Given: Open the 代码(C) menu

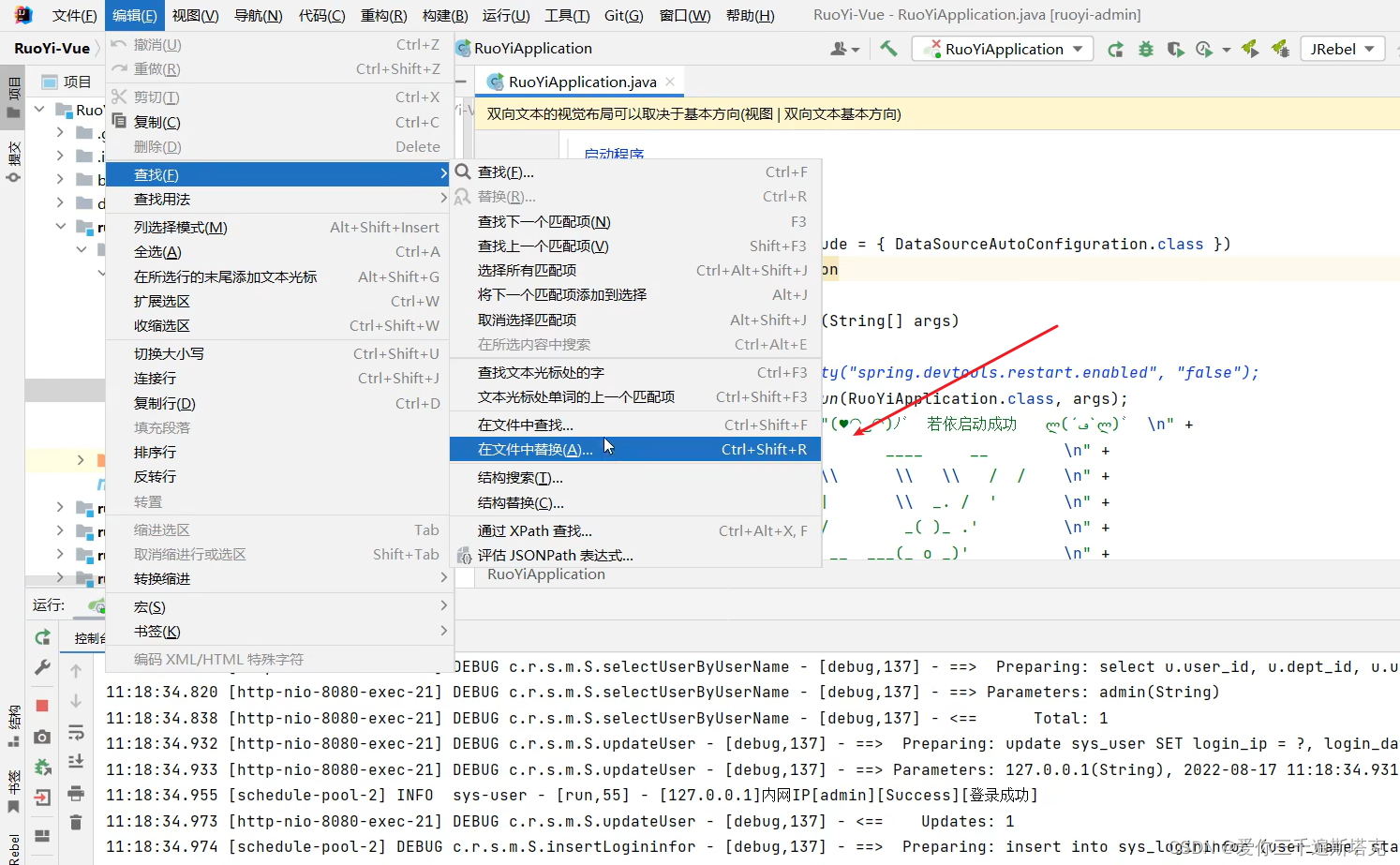Looking at the screenshot, I should (321, 15).
